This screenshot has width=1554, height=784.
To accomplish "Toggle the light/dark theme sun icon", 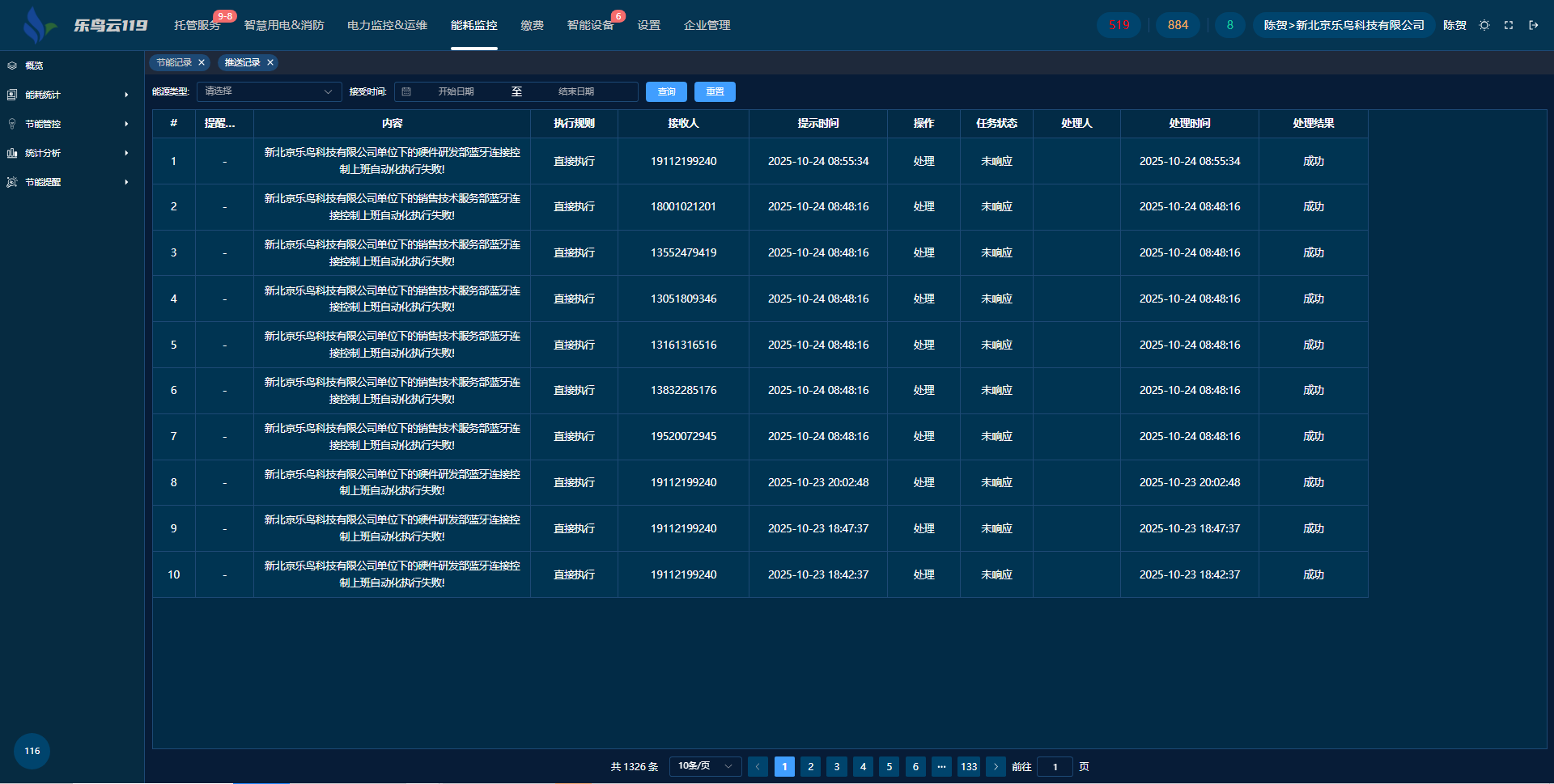I will pyautogui.click(x=1484, y=25).
